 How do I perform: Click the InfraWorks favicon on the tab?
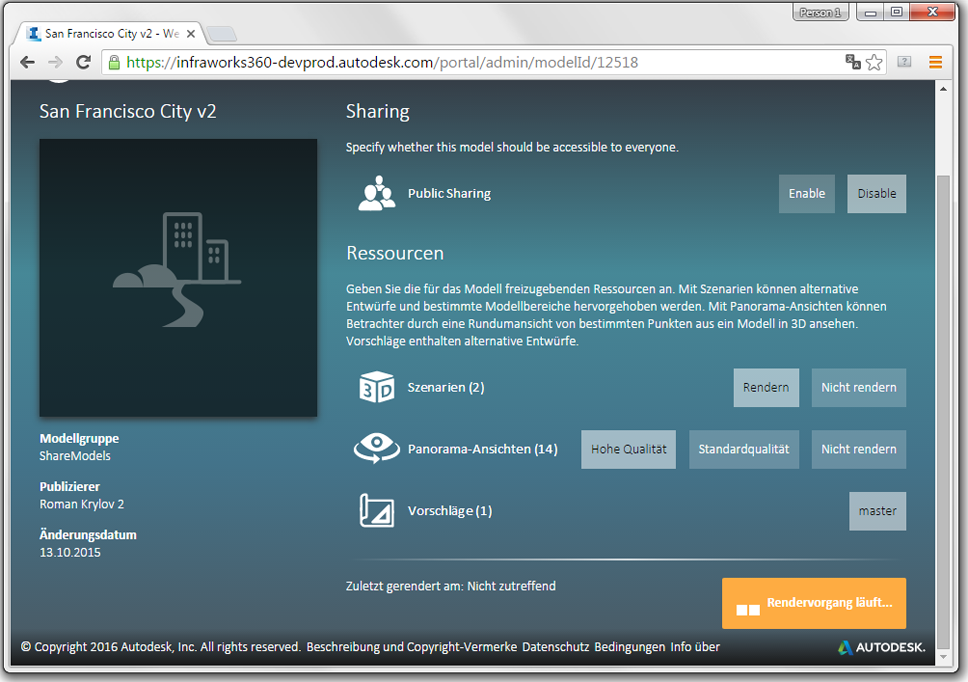(35, 33)
